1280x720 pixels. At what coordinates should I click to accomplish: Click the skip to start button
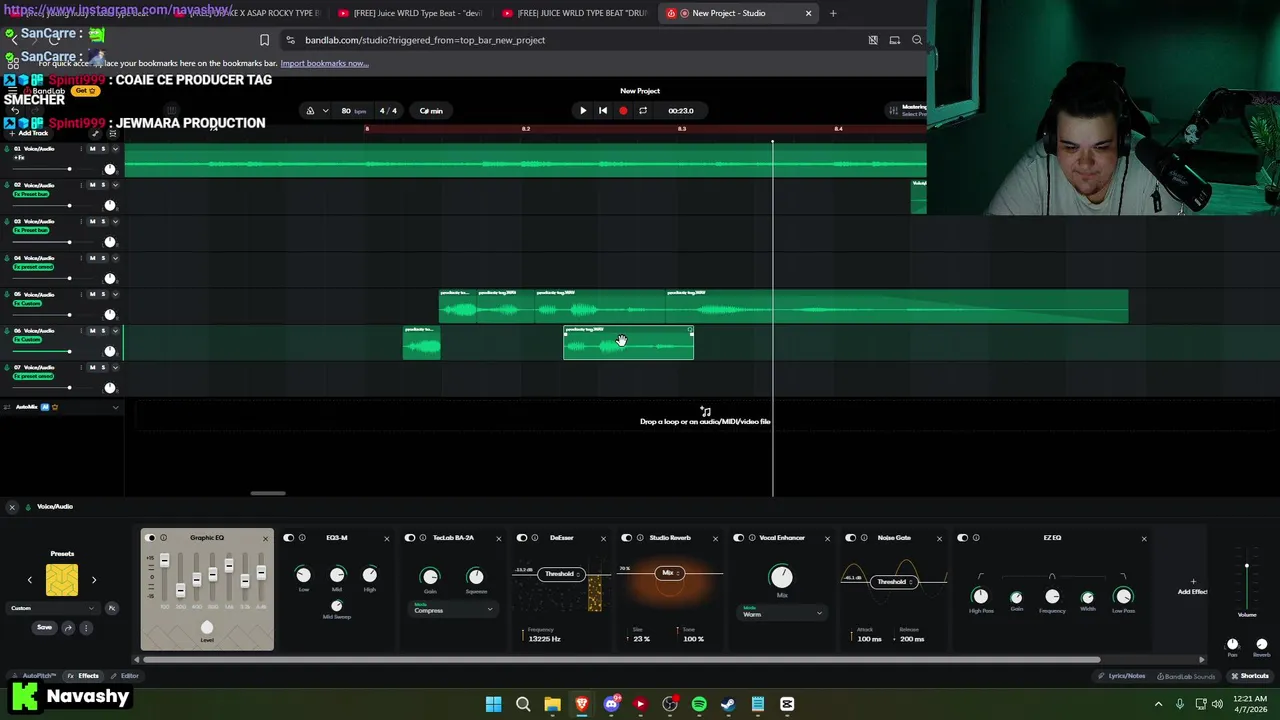click(603, 111)
